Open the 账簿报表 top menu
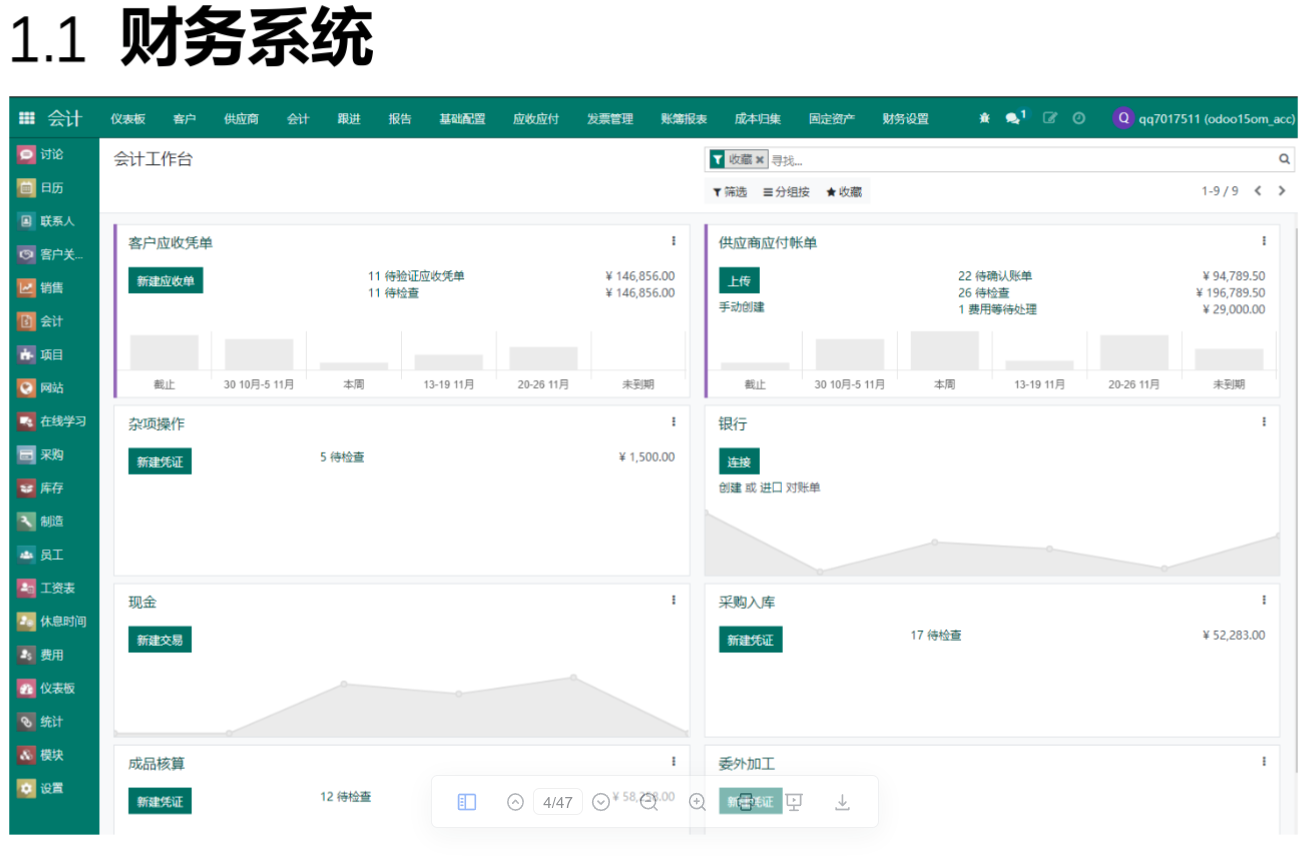Image resolution: width=1306 pixels, height=858 pixels. pos(684,119)
